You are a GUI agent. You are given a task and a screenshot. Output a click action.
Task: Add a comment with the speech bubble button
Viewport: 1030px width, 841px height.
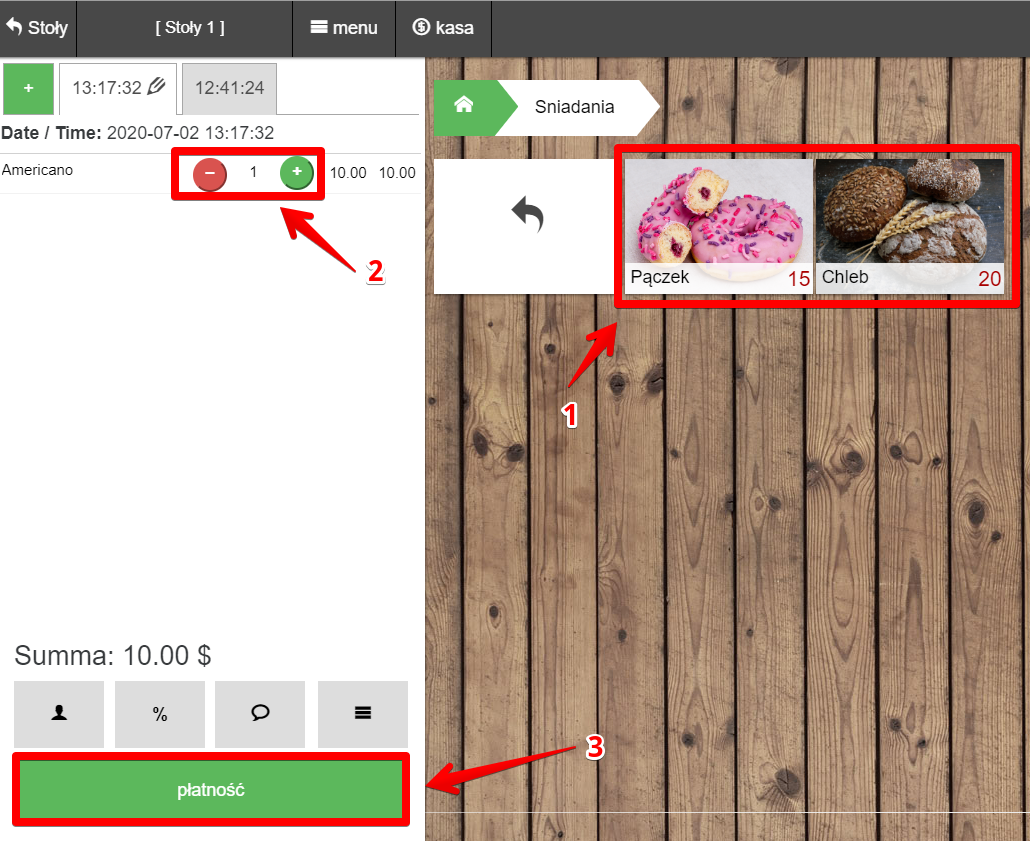point(260,714)
